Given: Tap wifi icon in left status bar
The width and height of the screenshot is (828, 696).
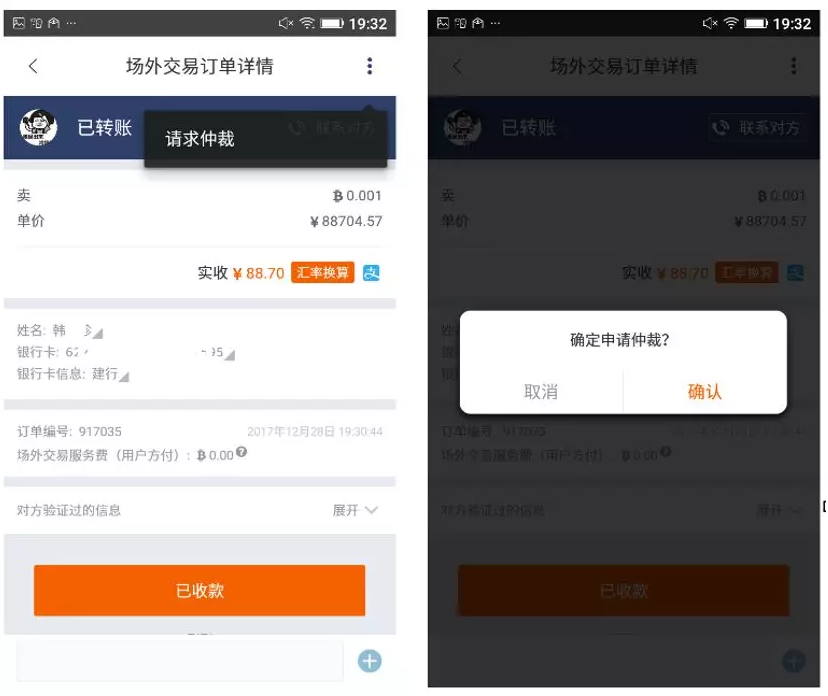Looking at the screenshot, I should tap(307, 23).
